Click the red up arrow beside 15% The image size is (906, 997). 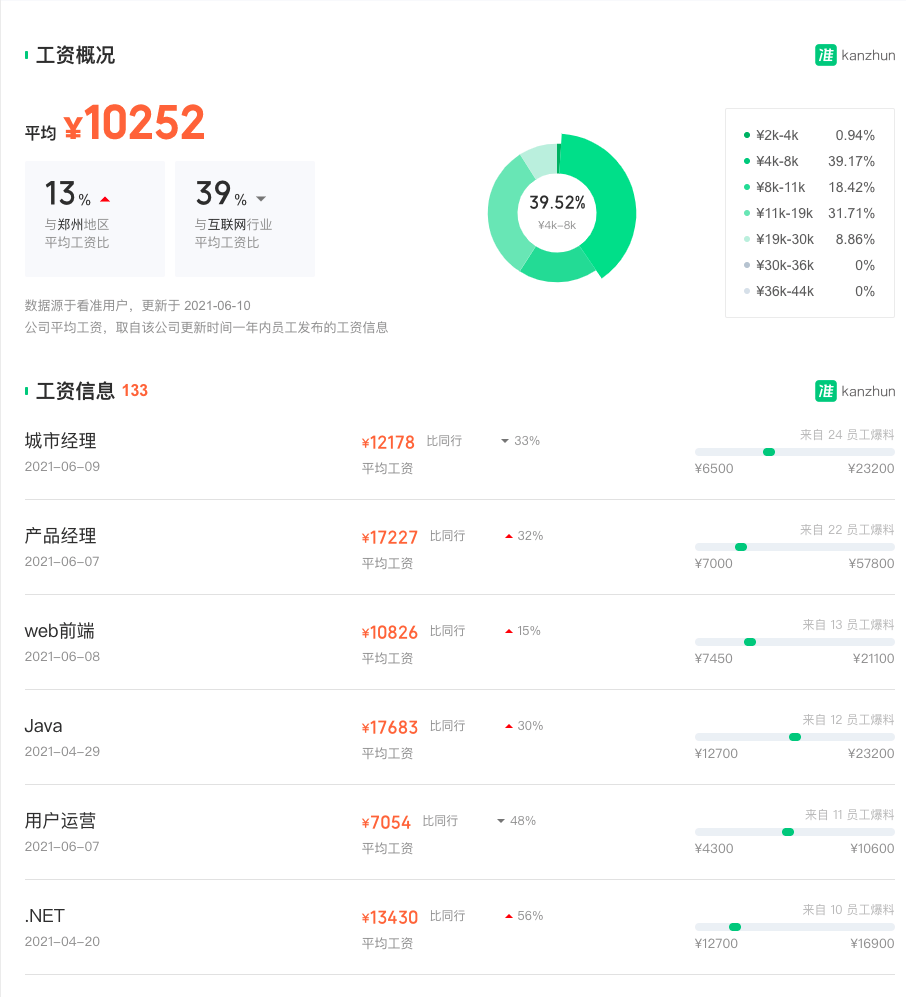(x=509, y=631)
